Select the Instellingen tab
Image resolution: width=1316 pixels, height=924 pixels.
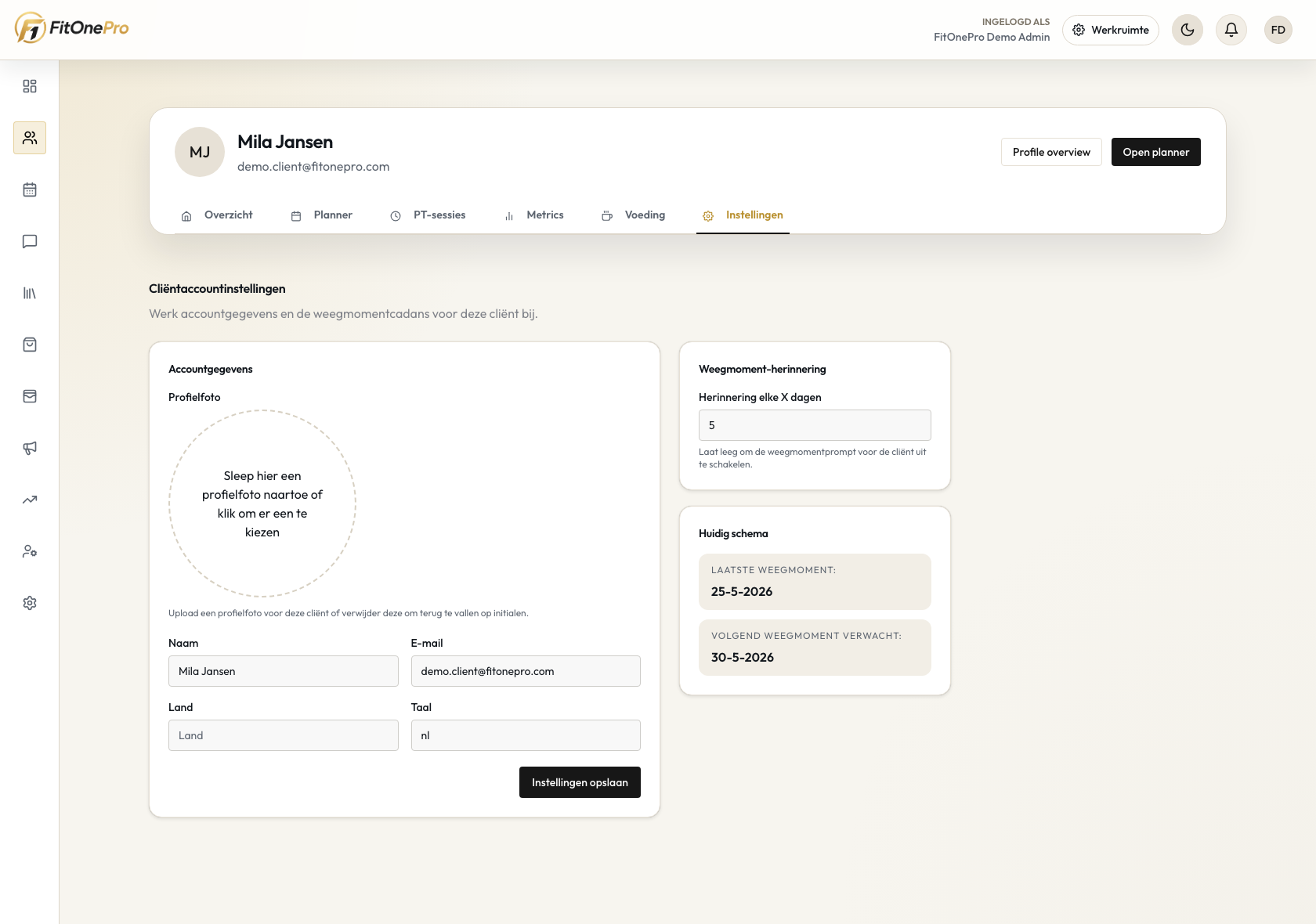(x=743, y=215)
